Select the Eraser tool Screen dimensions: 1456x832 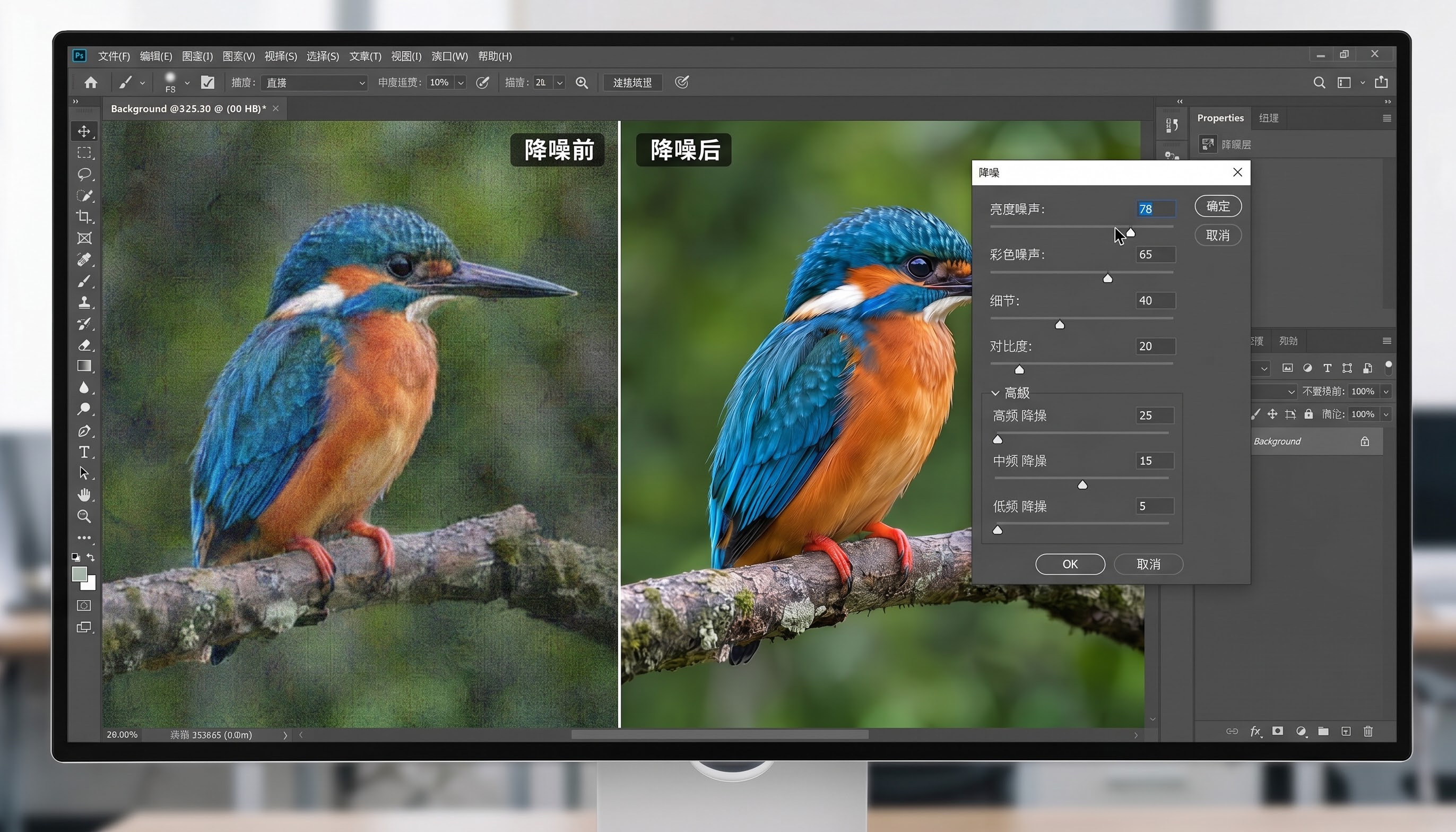[84, 345]
